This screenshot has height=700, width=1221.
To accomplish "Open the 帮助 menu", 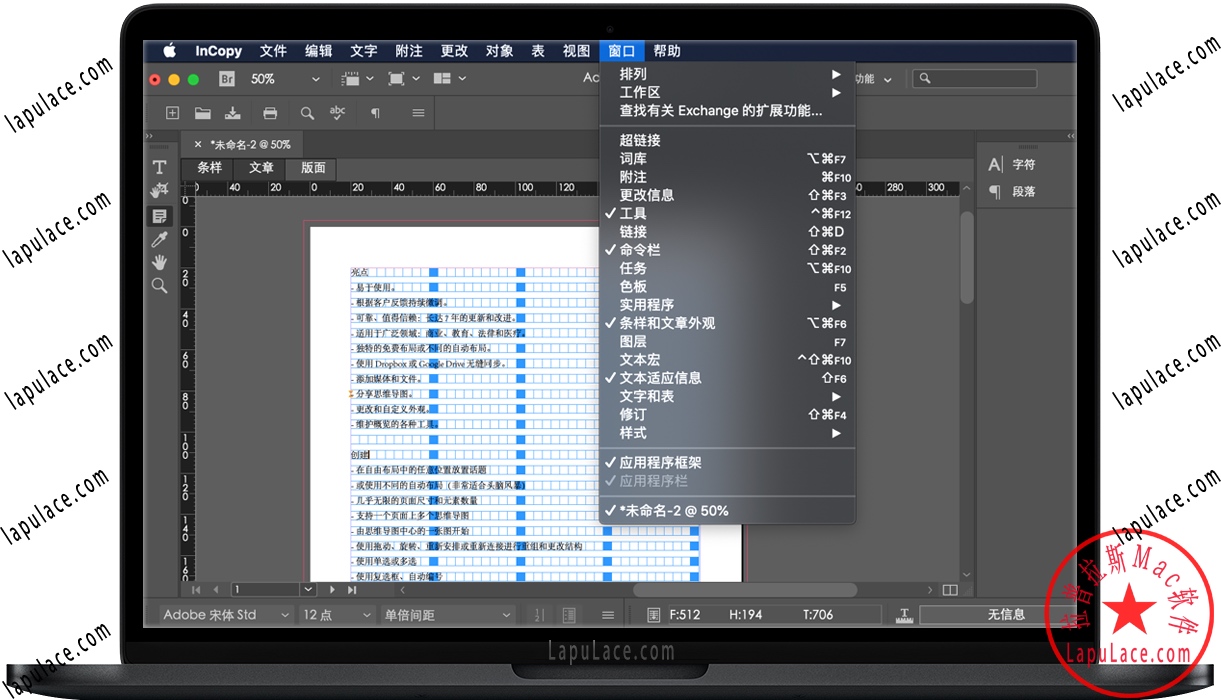I will click(x=667, y=50).
